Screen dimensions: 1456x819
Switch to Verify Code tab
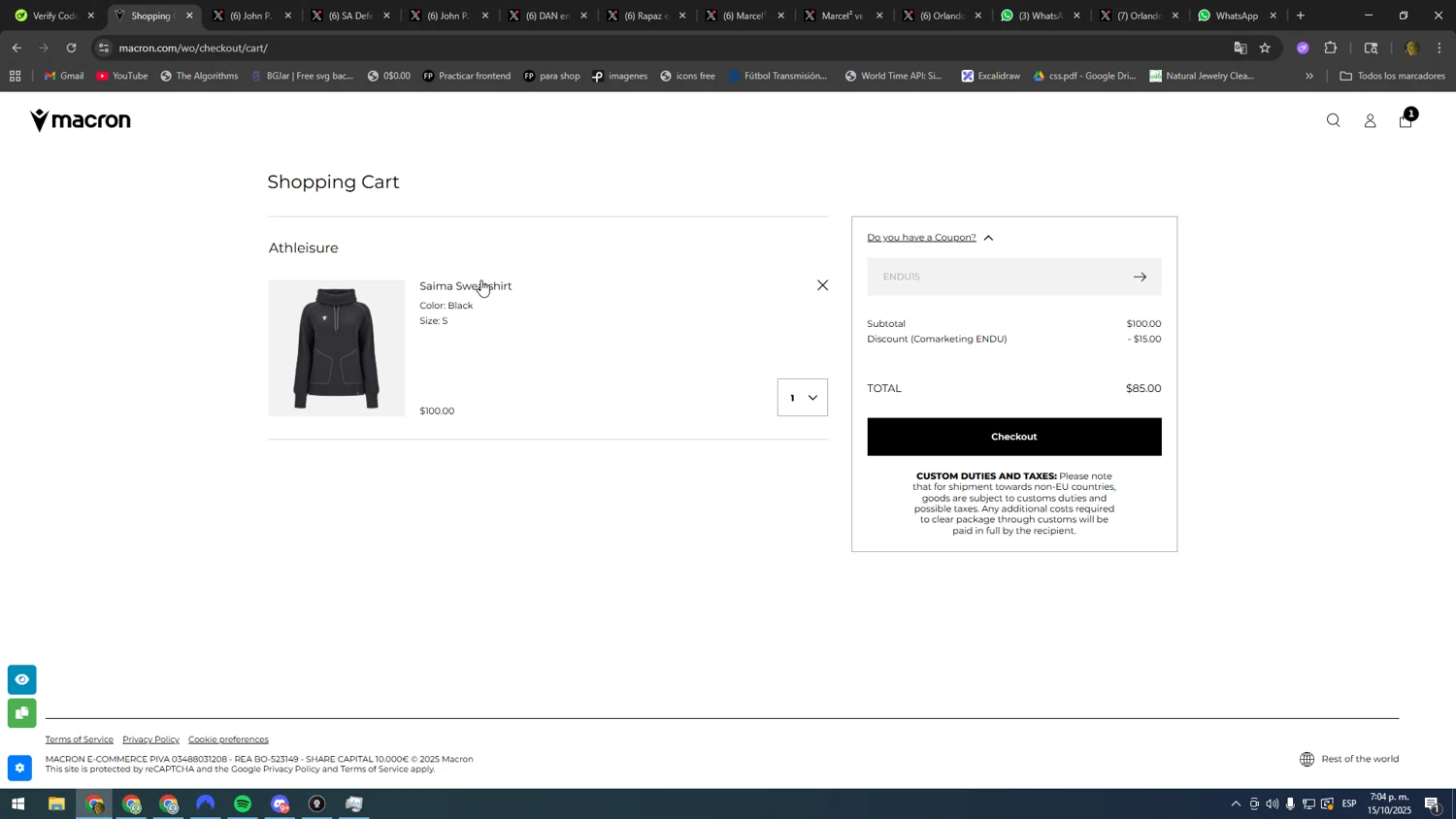pyautogui.click(x=53, y=16)
